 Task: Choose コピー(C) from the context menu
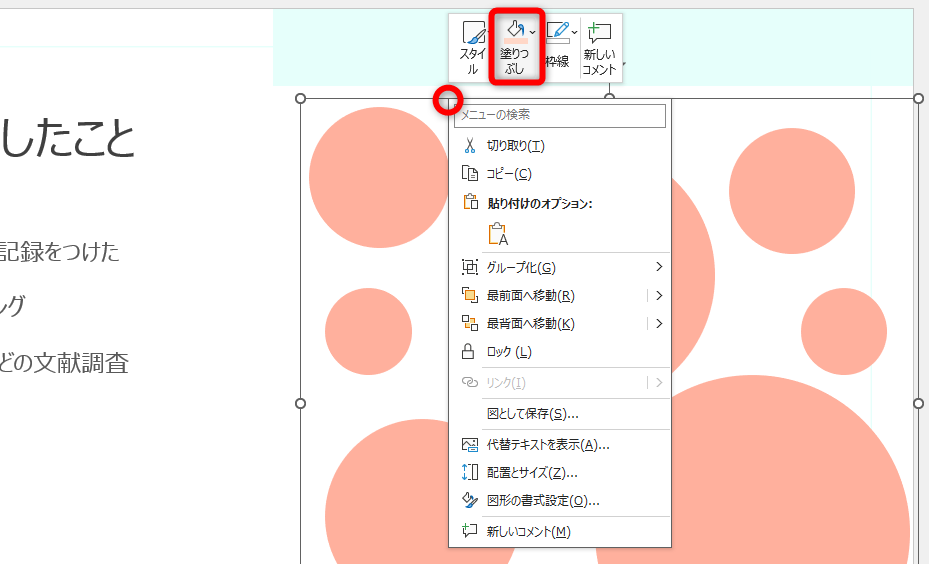[560, 174]
